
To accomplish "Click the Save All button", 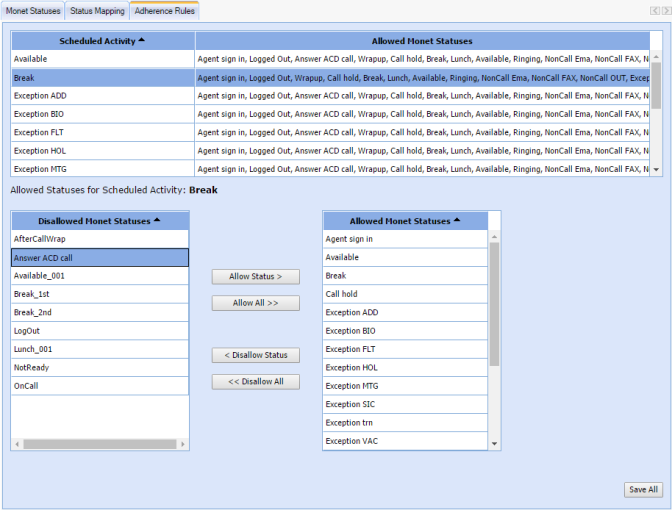I will [642, 489].
